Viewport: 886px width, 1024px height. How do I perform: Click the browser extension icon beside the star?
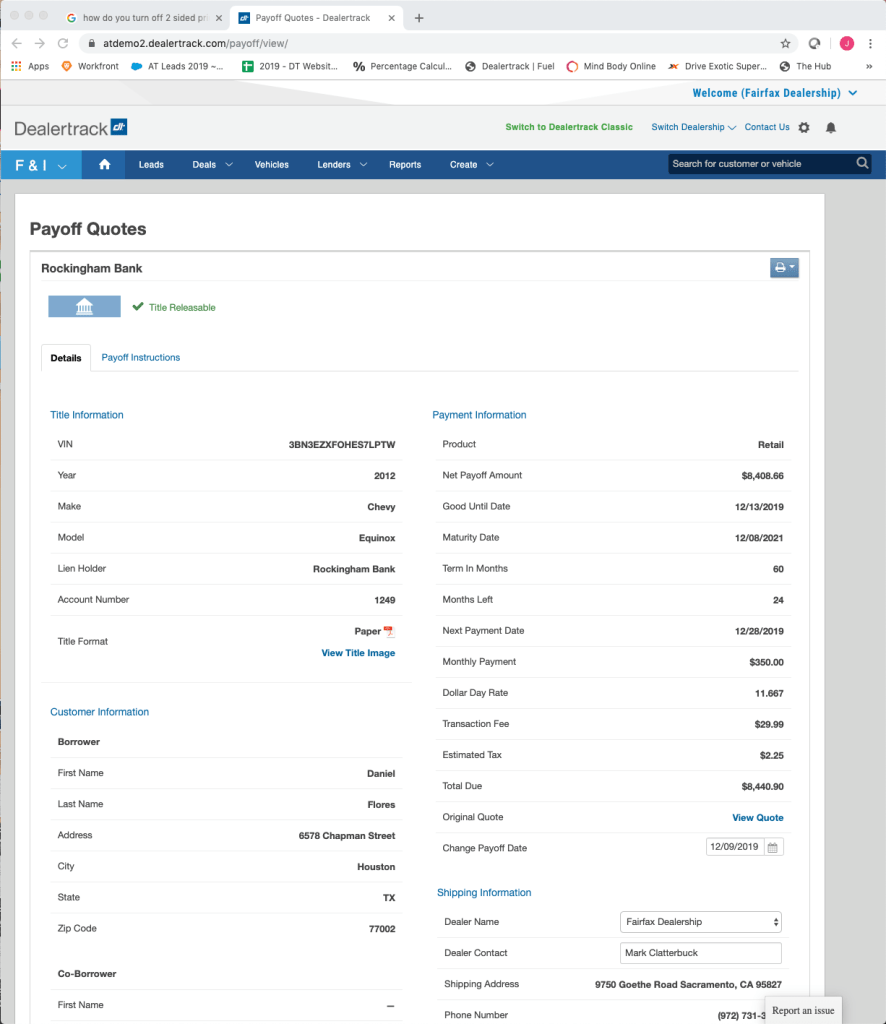814,44
